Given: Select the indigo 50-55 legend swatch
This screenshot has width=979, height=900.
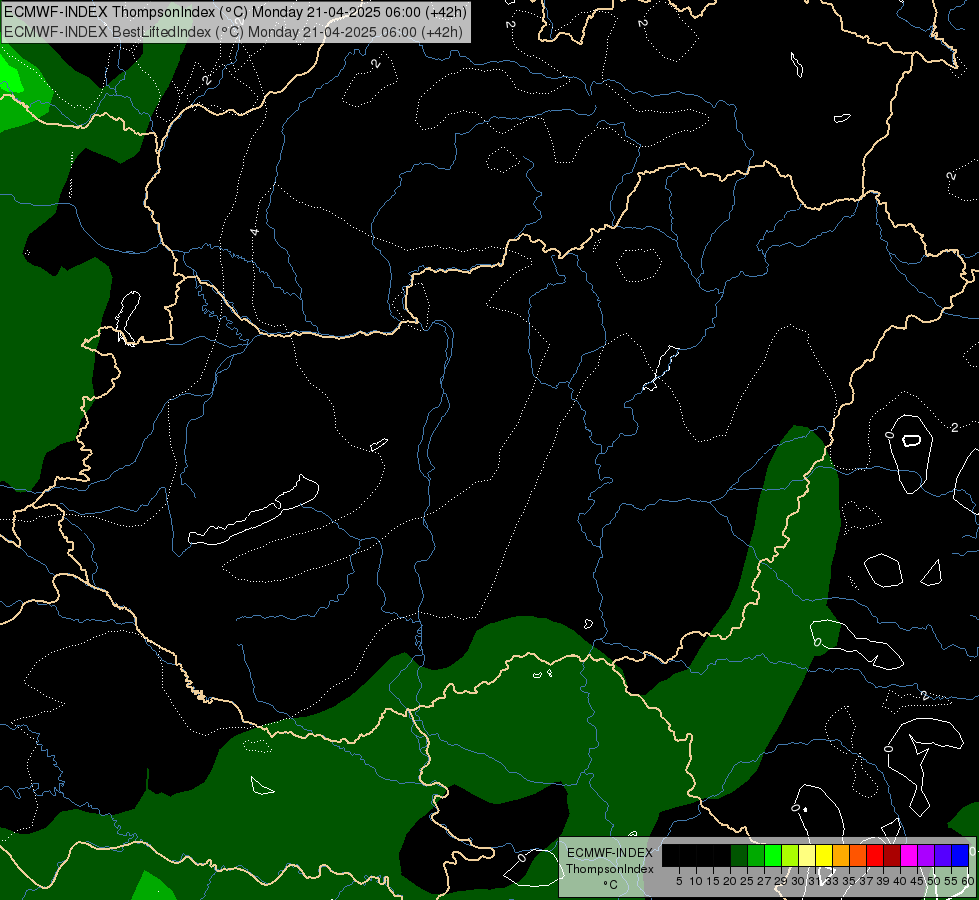Looking at the screenshot, I should coord(943,855).
